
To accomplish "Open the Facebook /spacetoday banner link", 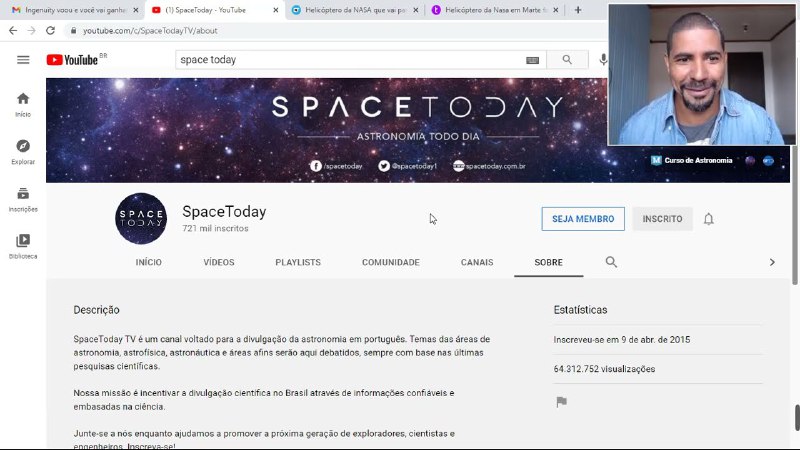I will pos(336,166).
